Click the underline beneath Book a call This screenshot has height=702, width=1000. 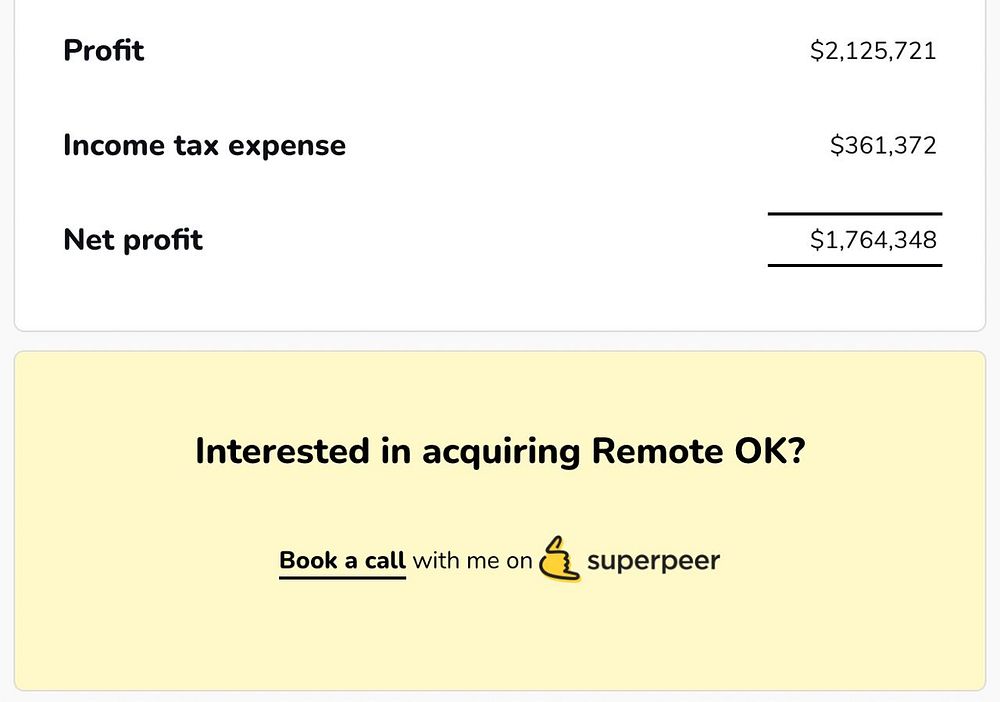tap(342, 577)
